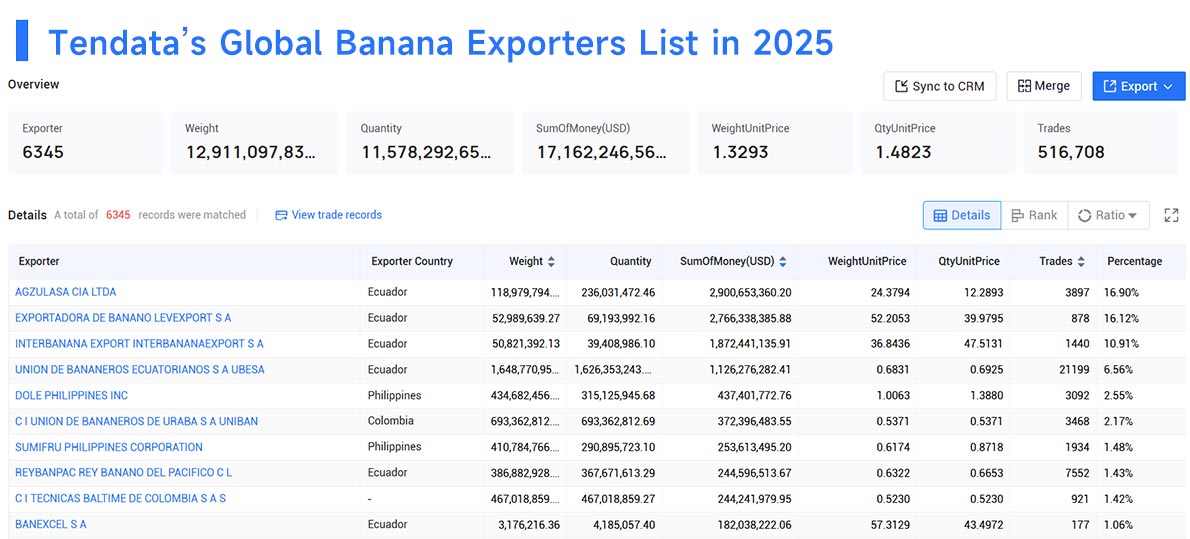Toggle fullscreen expand icon for table
This screenshot has height=539, width=1190.
(1171, 216)
